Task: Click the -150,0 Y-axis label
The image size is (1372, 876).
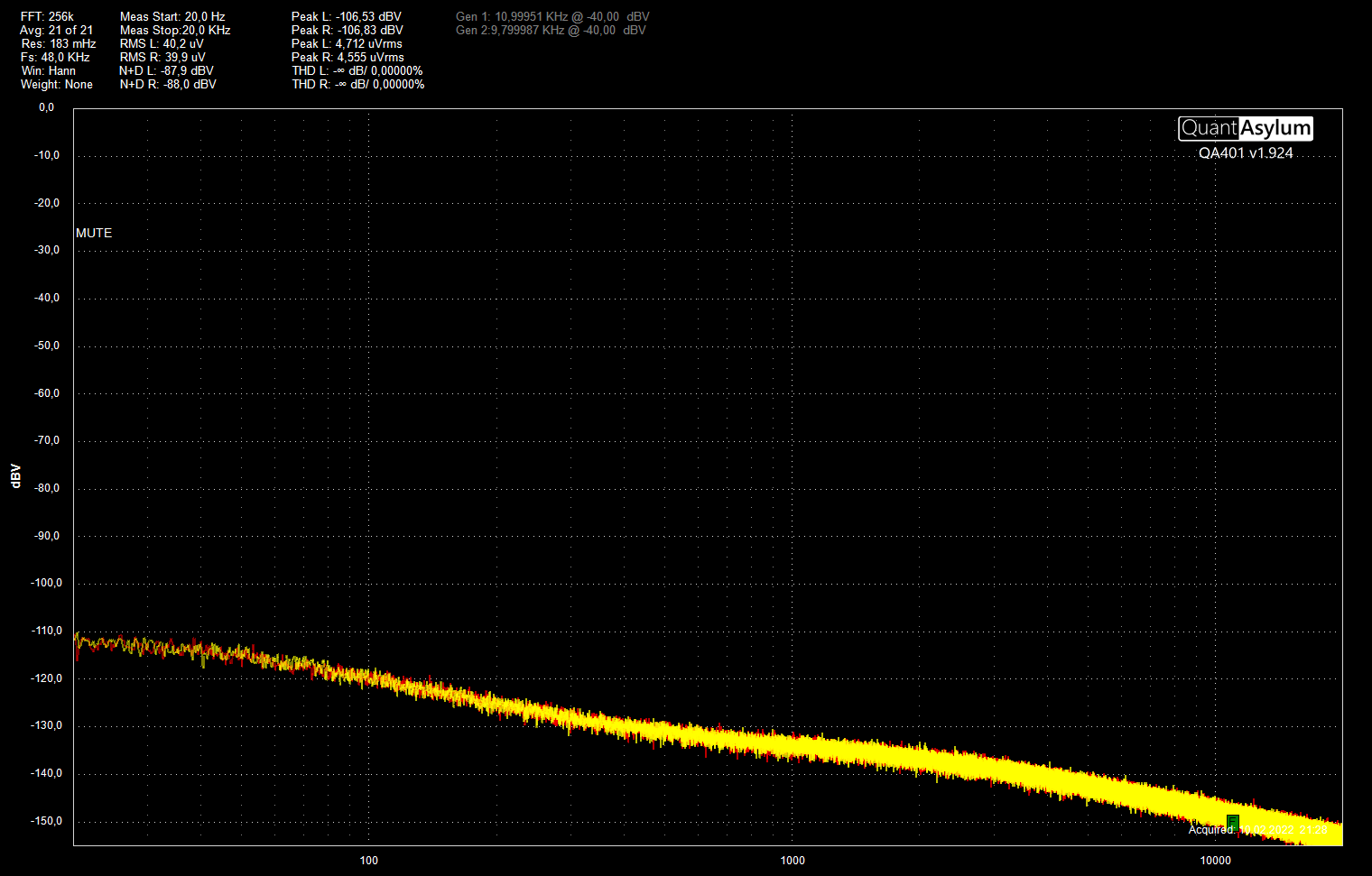Action: pyautogui.click(x=47, y=821)
